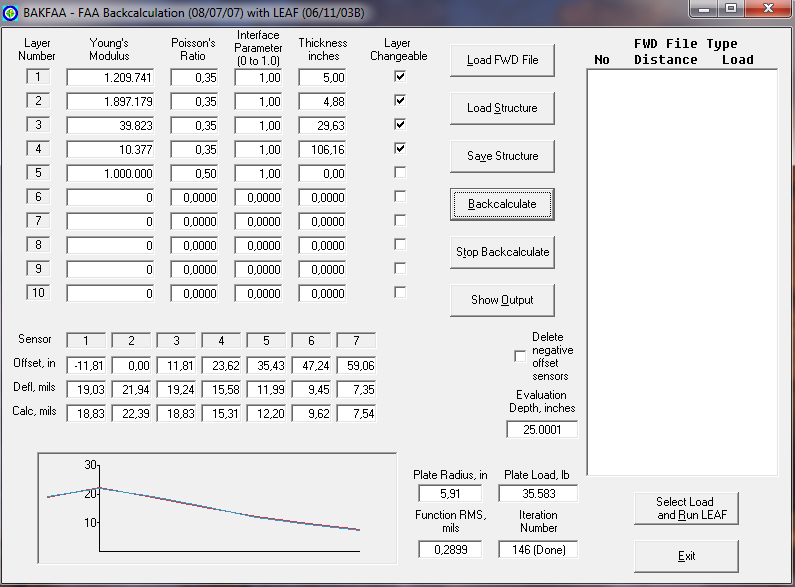Click sensor 5 deflection value 11,99
795x587 pixels.
(266, 390)
